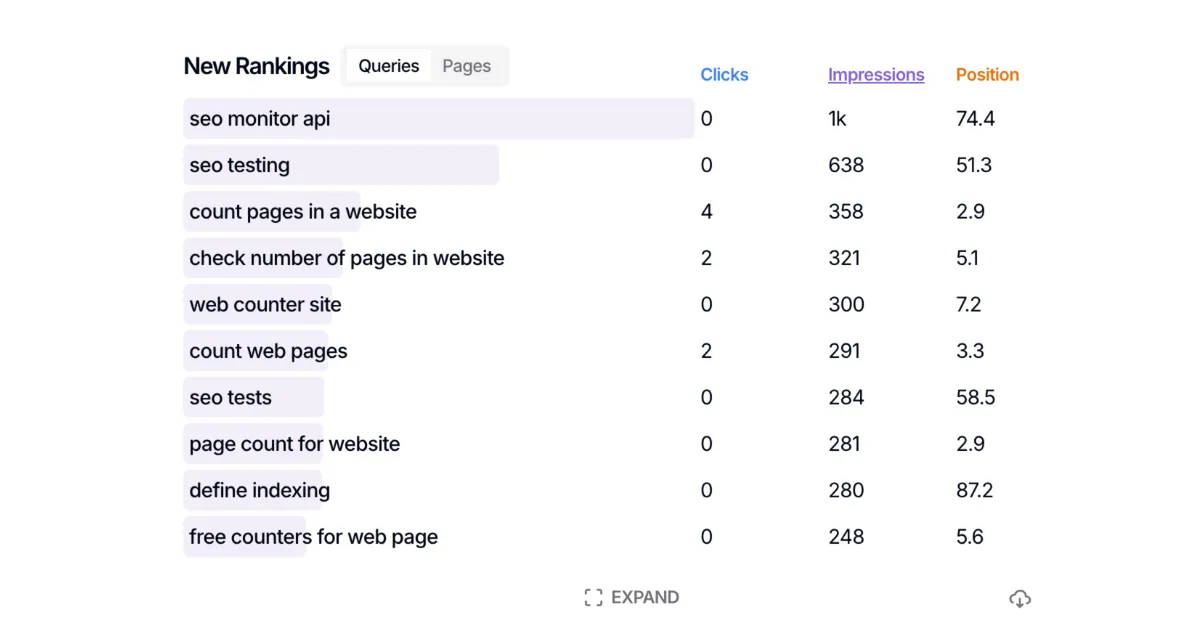Open the 'seo tests' query row
This screenshot has width=1200, height=630.
coord(230,398)
